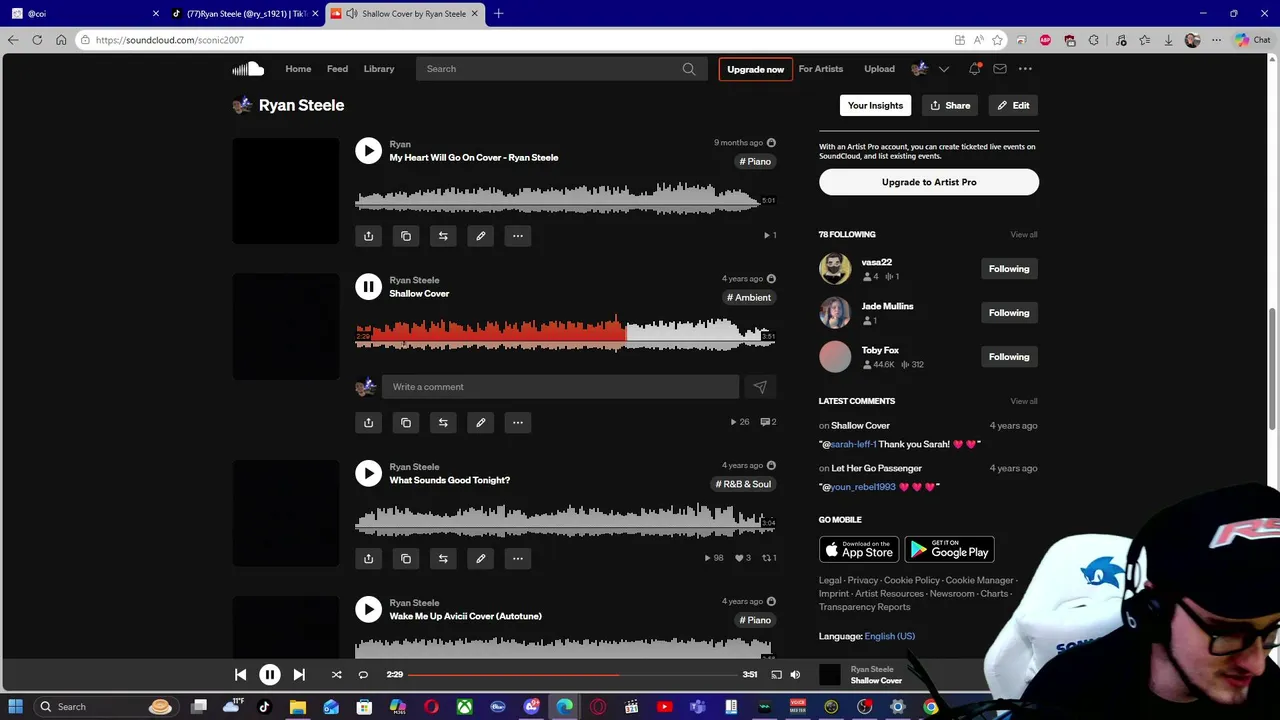Copy link for What Sounds Good Tonight?
The height and width of the screenshot is (720, 1280).
click(406, 558)
